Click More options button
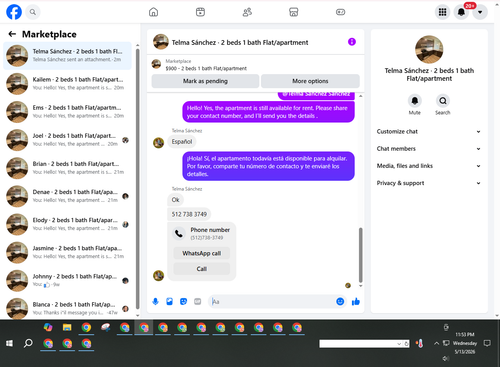500x367 pixels. coord(310,81)
